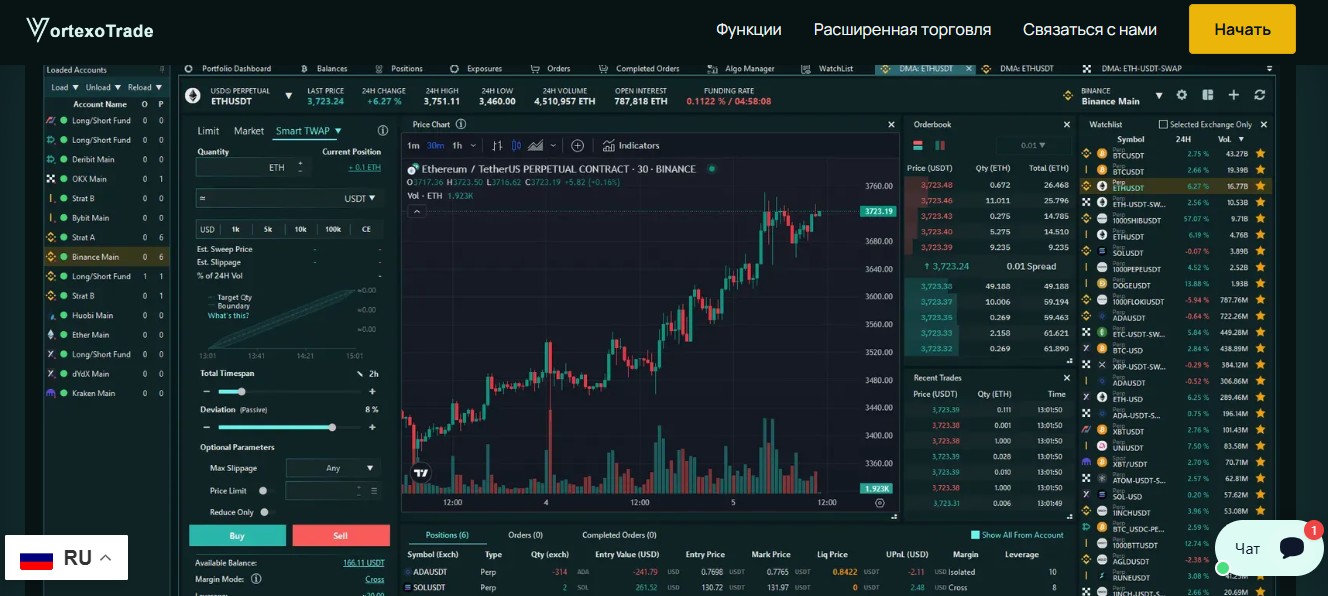Click the 1k quick amount button
The height and width of the screenshot is (596, 1328).
pyautogui.click(x=235, y=229)
